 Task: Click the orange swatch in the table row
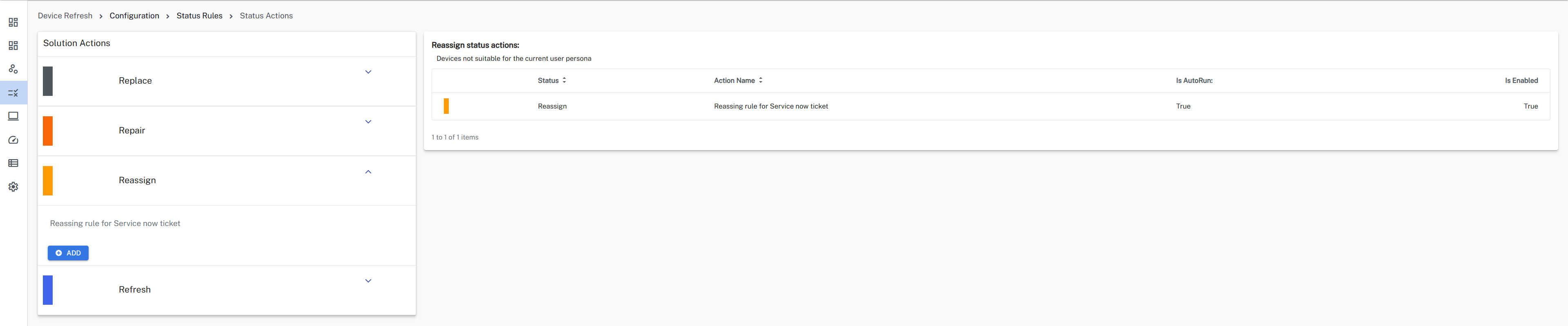point(446,106)
